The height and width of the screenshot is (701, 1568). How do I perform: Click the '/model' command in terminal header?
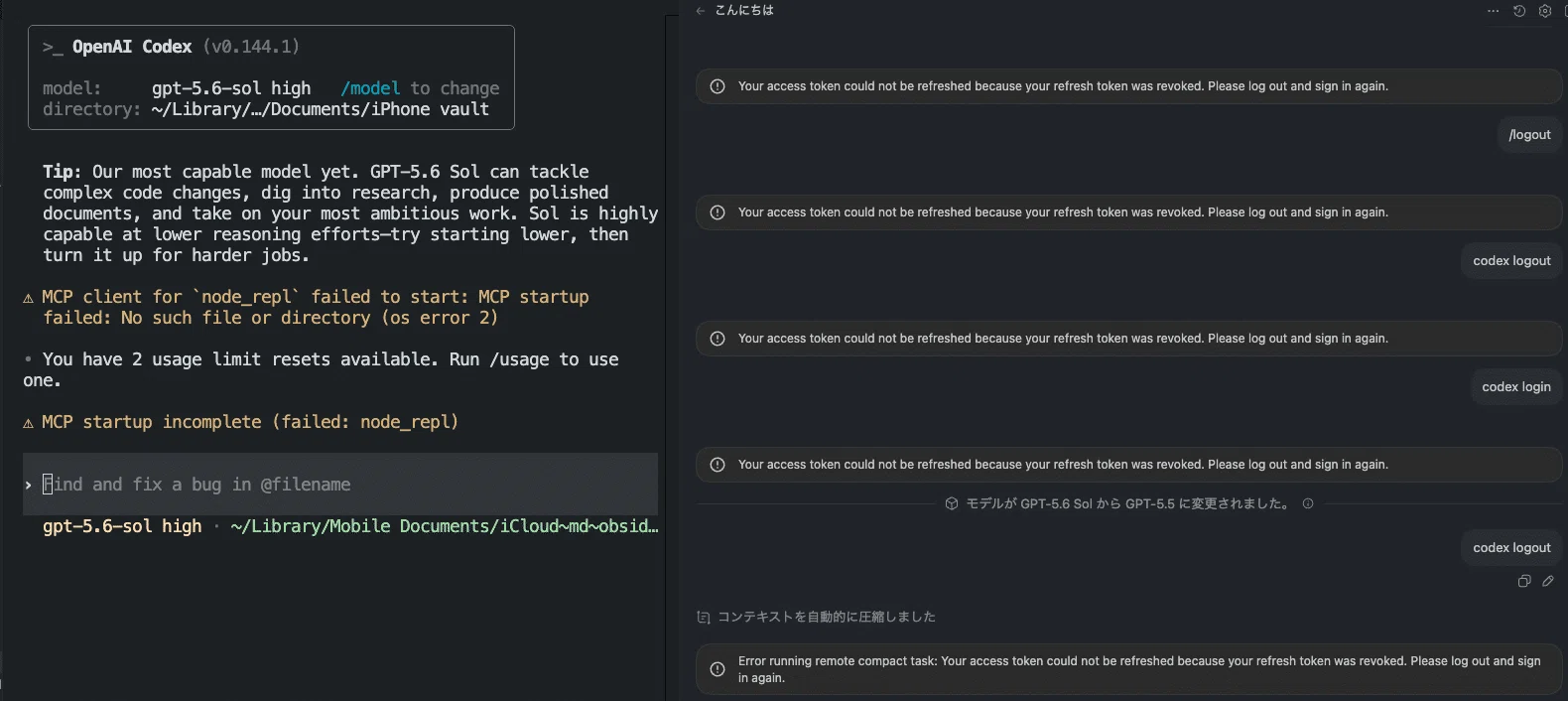point(370,88)
